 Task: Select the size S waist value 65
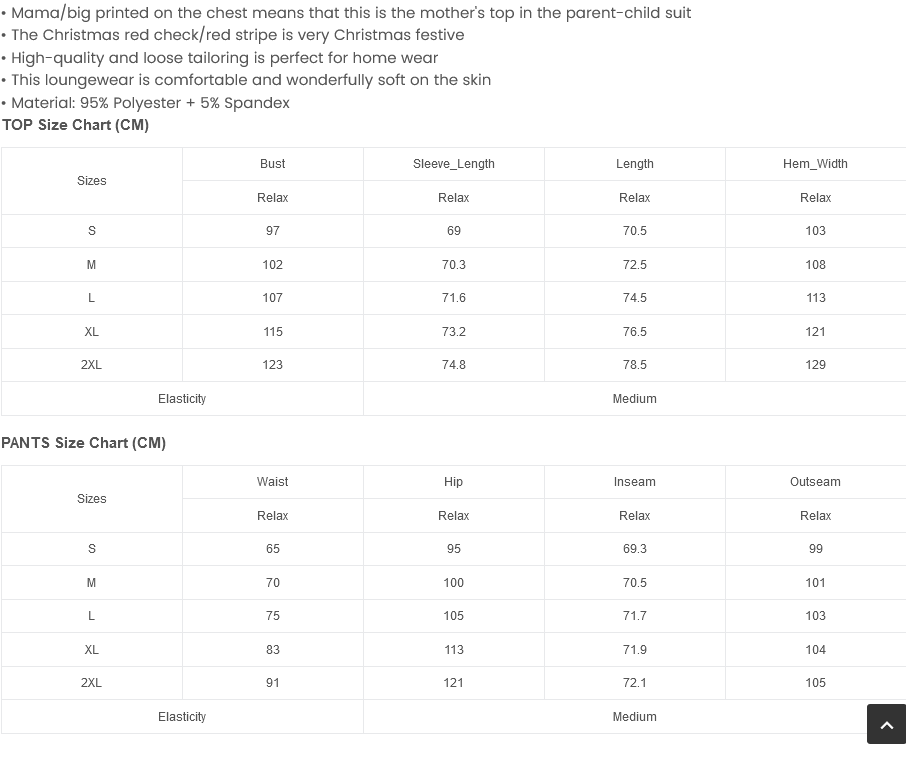click(272, 549)
